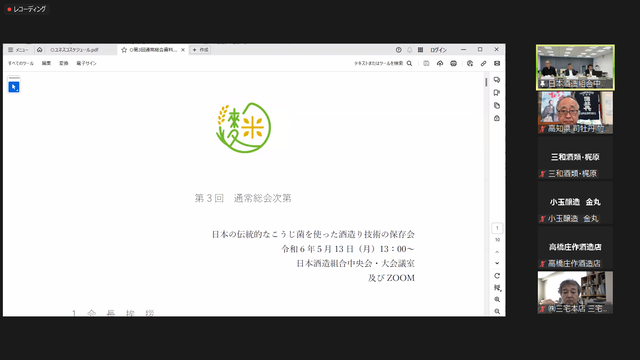Star the 第3回通常総会資料 document tab
The width and height of the screenshot is (640, 360).
pos(124,50)
